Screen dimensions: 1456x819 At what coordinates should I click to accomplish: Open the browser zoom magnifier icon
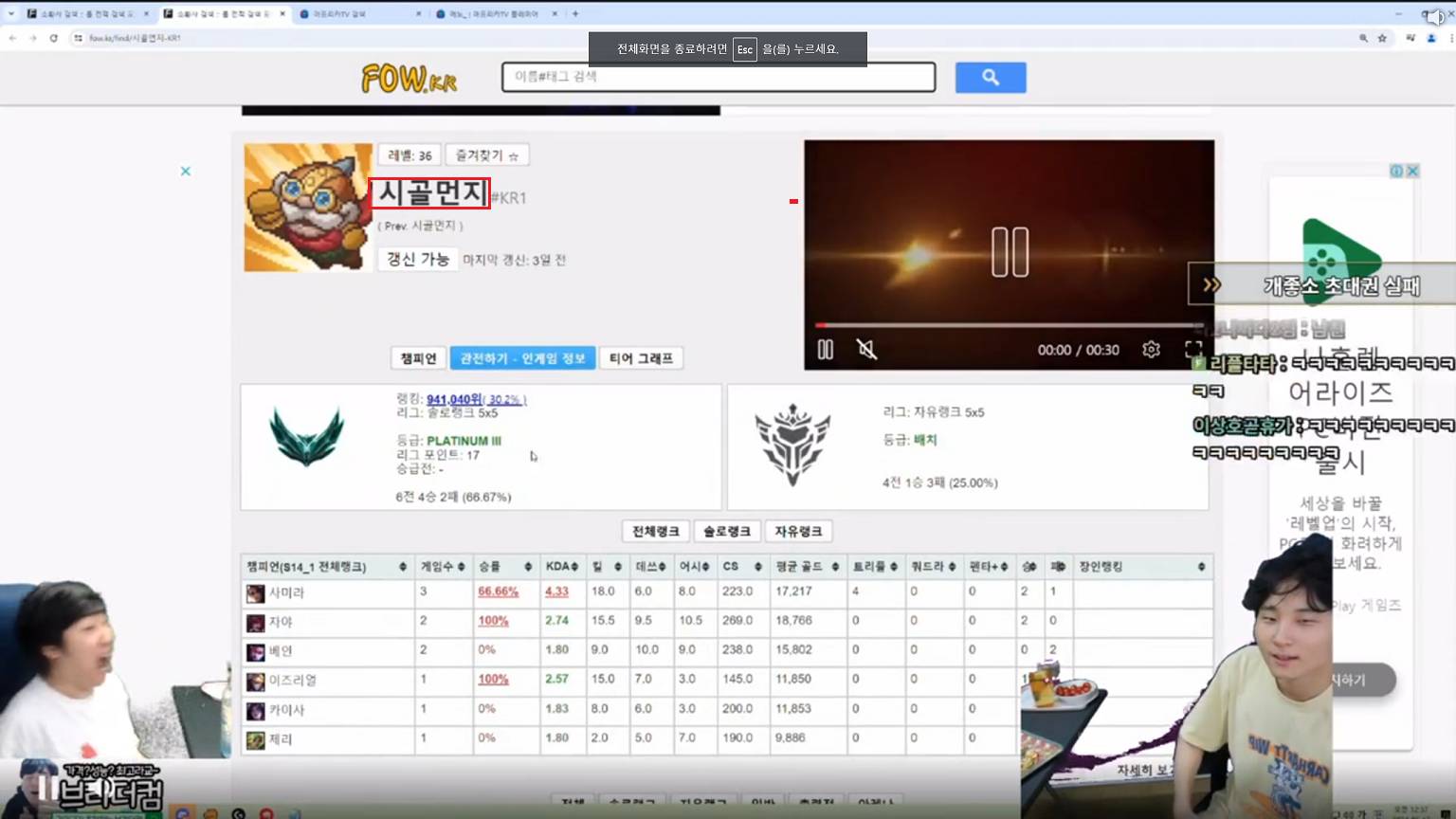(1363, 38)
